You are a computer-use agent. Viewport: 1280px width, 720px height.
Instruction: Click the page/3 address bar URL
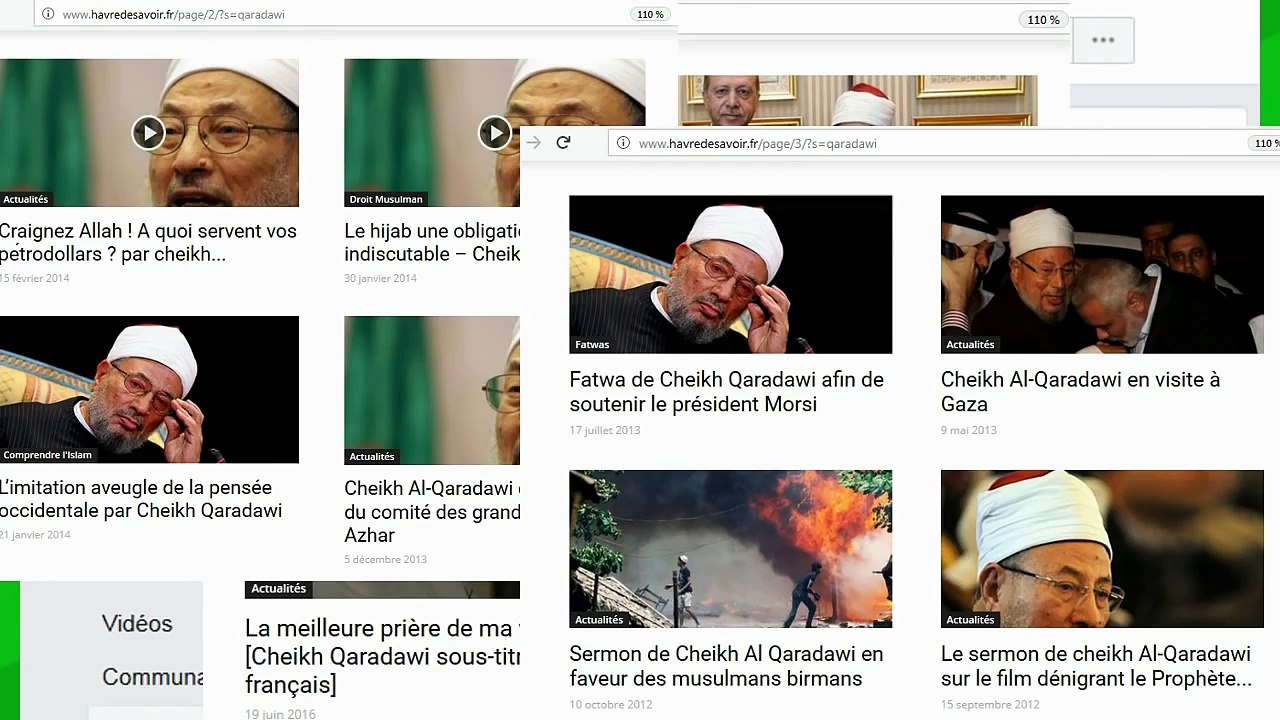(757, 144)
